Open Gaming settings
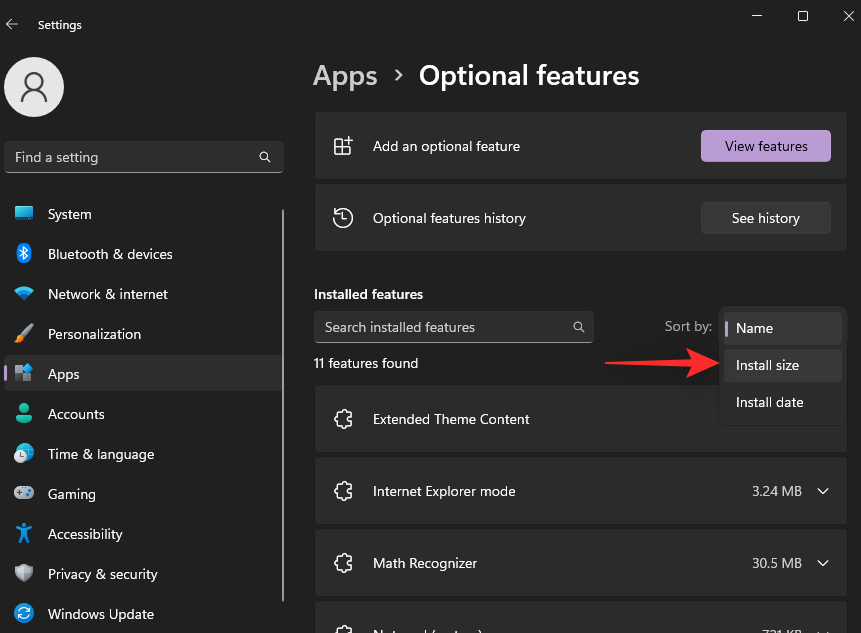 [143, 494]
